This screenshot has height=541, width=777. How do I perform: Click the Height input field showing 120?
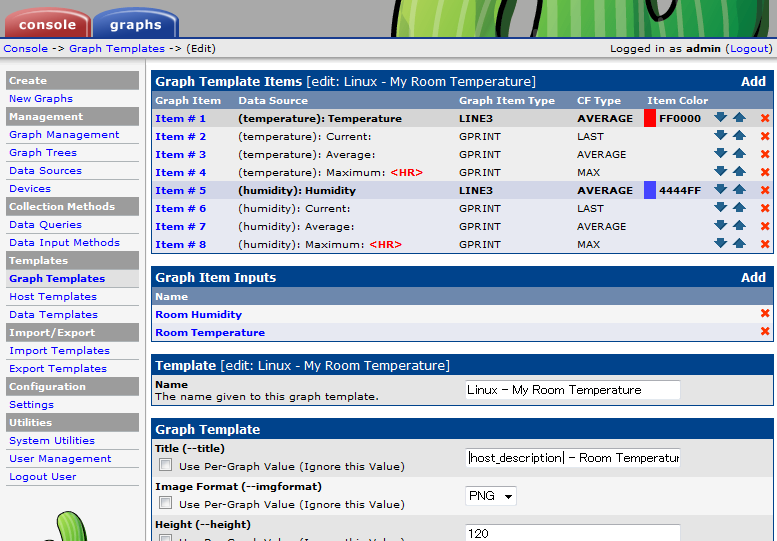click(572, 533)
